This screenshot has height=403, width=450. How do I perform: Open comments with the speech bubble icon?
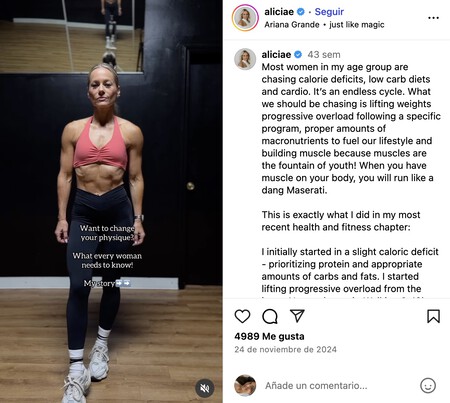point(270,316)
